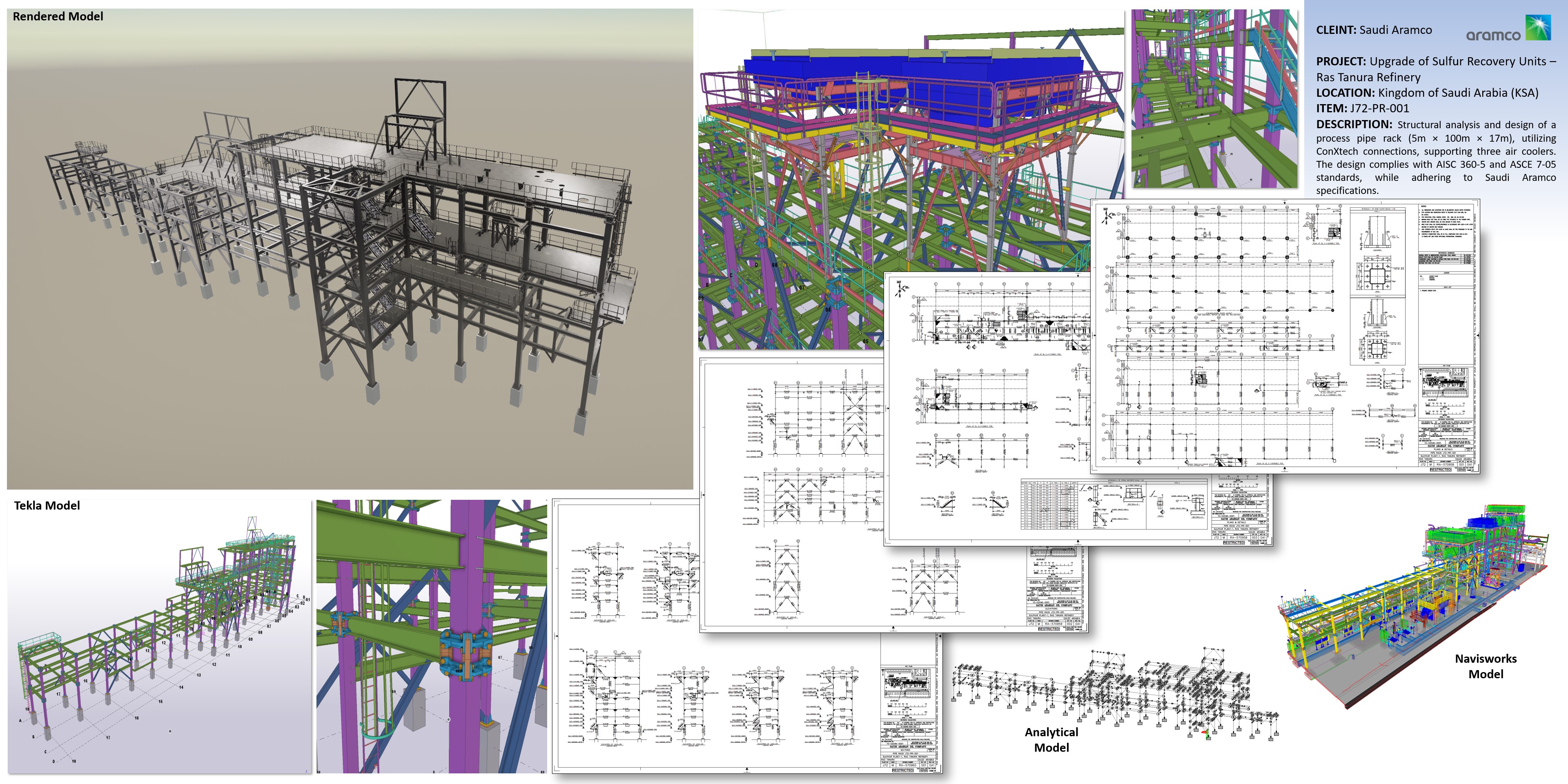Open the elevations drawing sheet at bottom
The image size is (1568, 784).
(x=747, y=637)
